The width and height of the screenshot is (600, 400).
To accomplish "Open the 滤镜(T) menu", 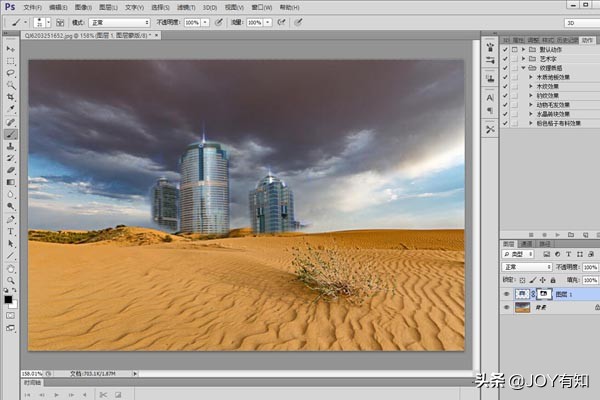I will 186,7.
